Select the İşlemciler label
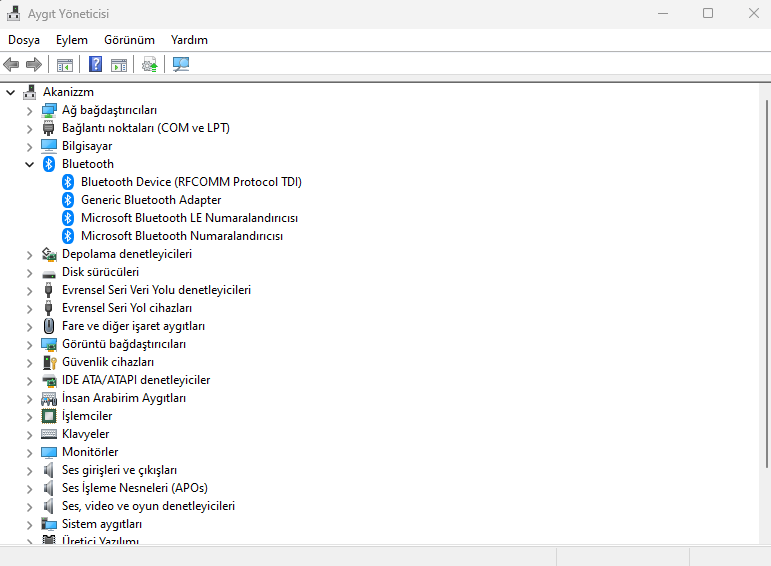The image size is (771, 566). pyautogui.click(x=87, y=416)
